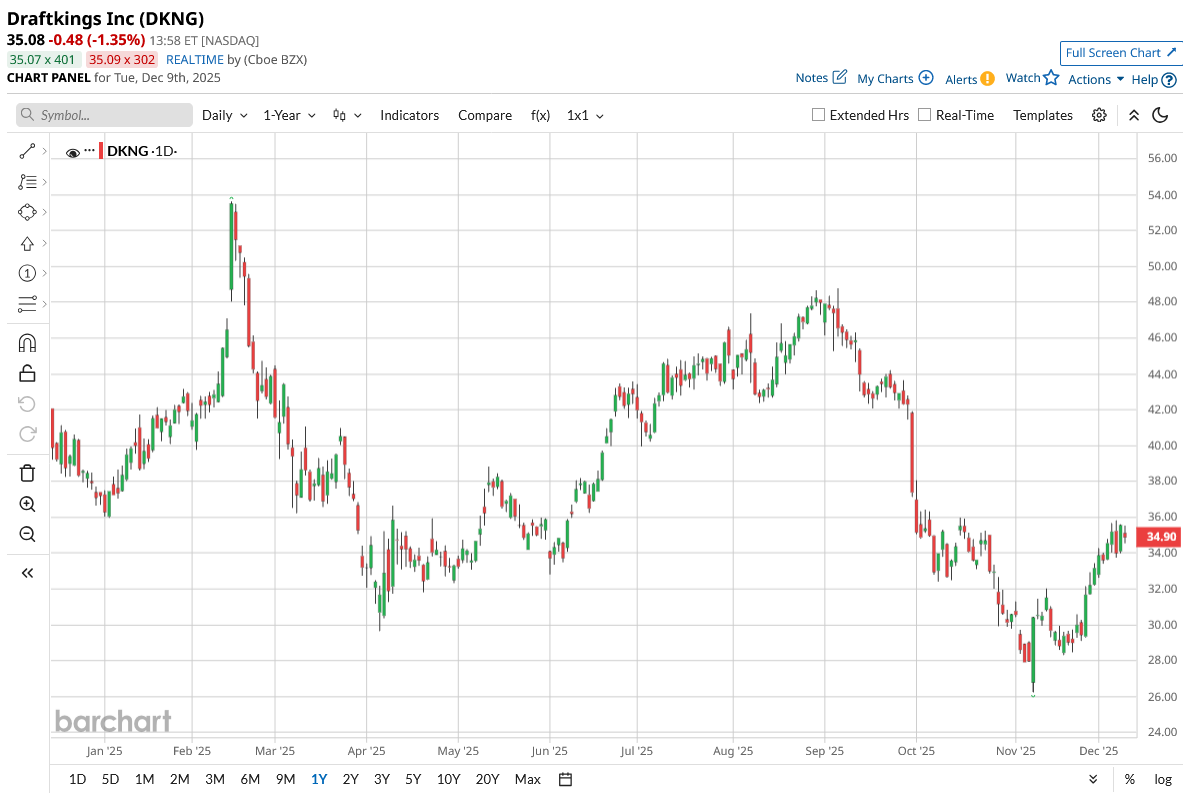Open the 1-Year period dropdown
The height and width of the screenshot is (793, 1183).
290,115
